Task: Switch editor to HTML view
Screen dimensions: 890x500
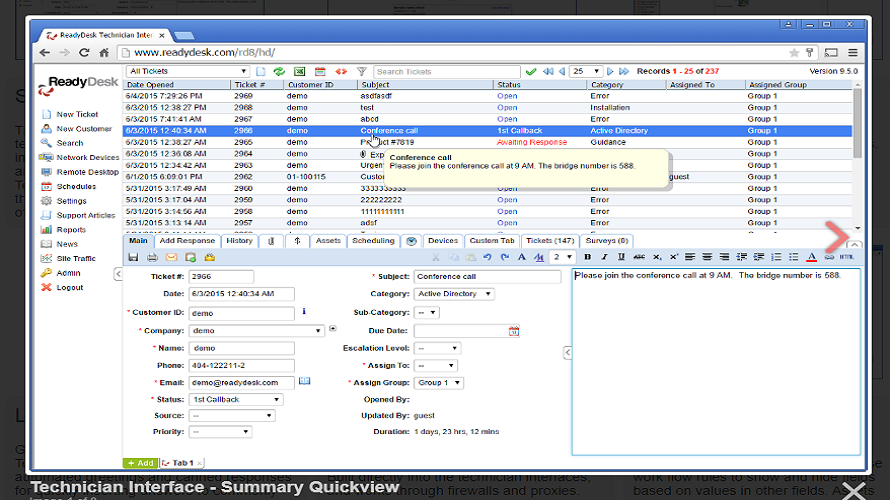Action: (846, 257)
